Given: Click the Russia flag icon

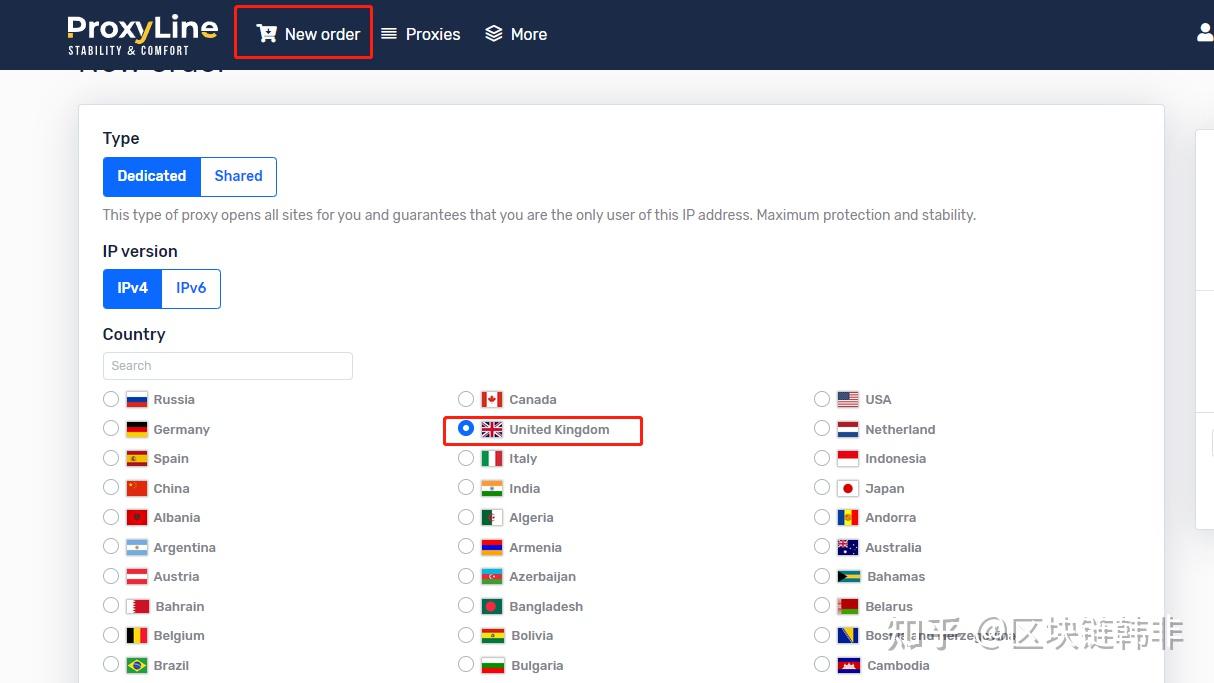Looking at the screenshot, I should (x=137, y=400).
